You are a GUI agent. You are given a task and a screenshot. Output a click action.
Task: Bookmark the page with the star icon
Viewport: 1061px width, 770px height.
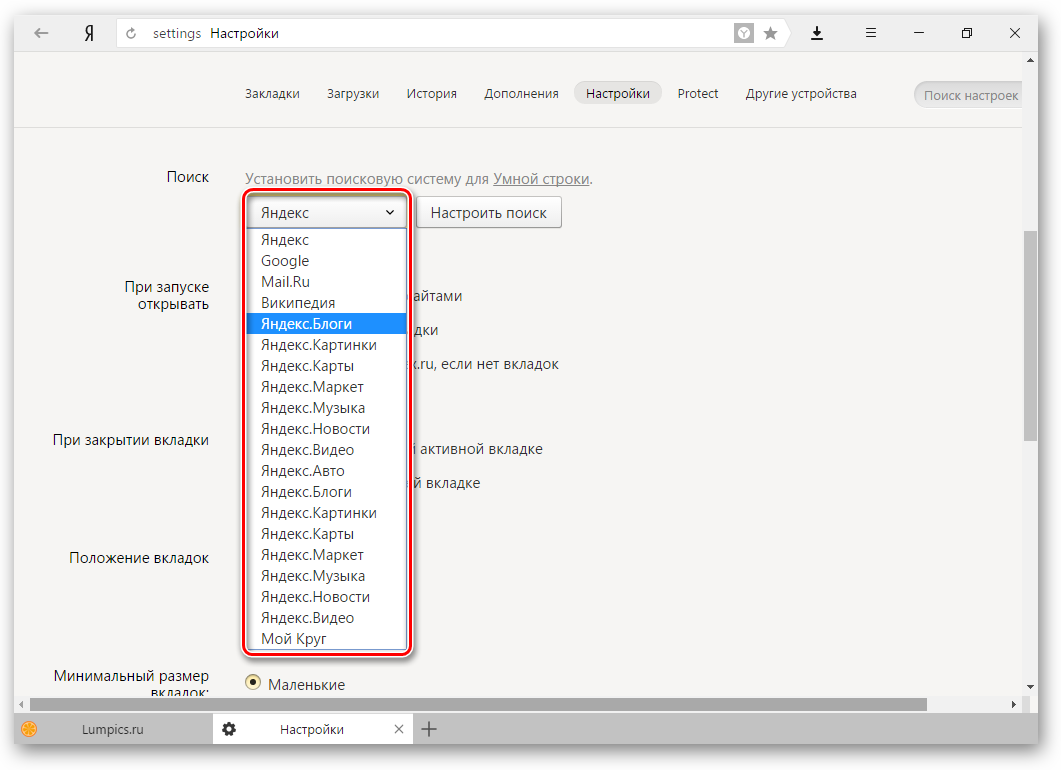click(x=770, y=33)
